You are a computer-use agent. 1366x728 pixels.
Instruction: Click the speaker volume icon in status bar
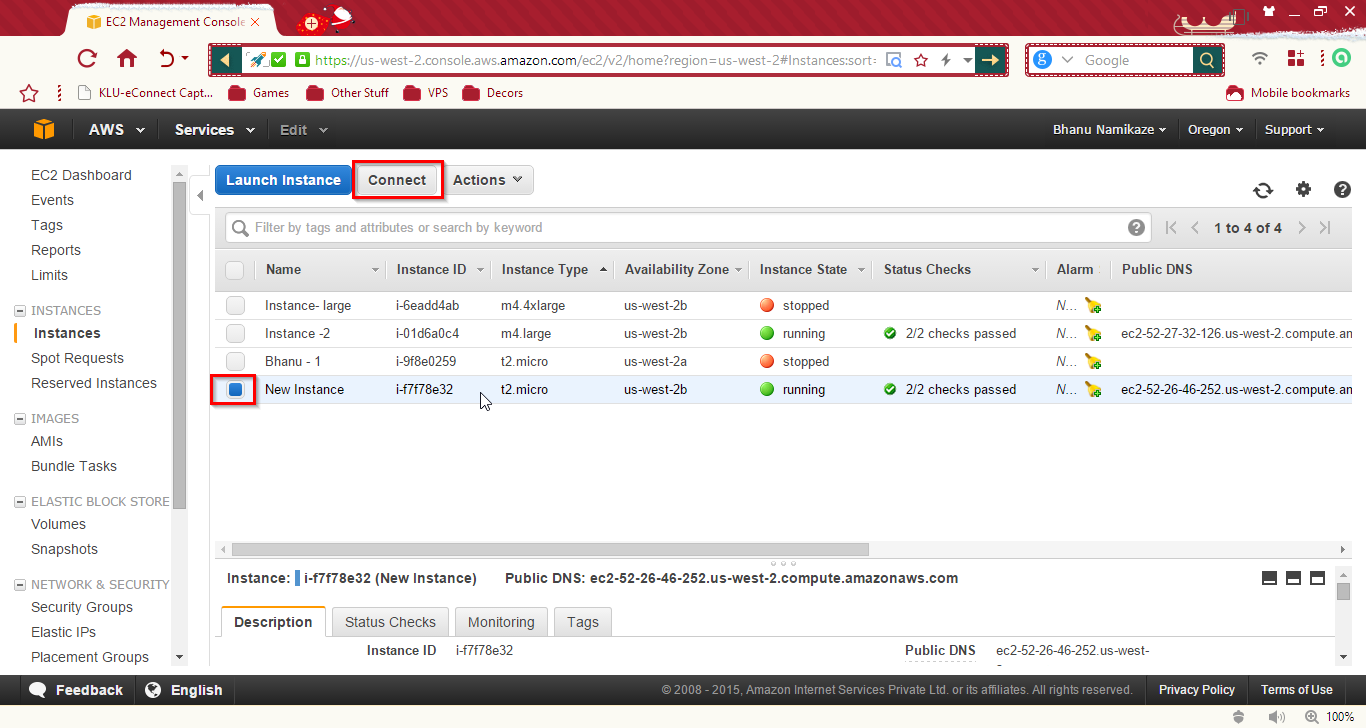tap(1276, 717)
